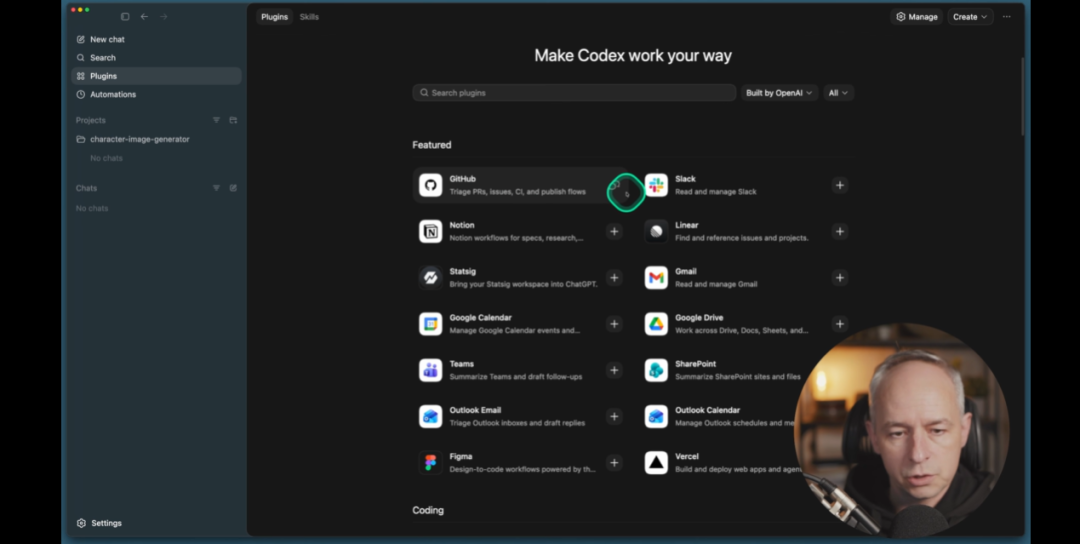Image resolution: width=1080 pixels, height=544 pixels.
Task: Open the Linear plugin logo
Action: coord(656,231)
